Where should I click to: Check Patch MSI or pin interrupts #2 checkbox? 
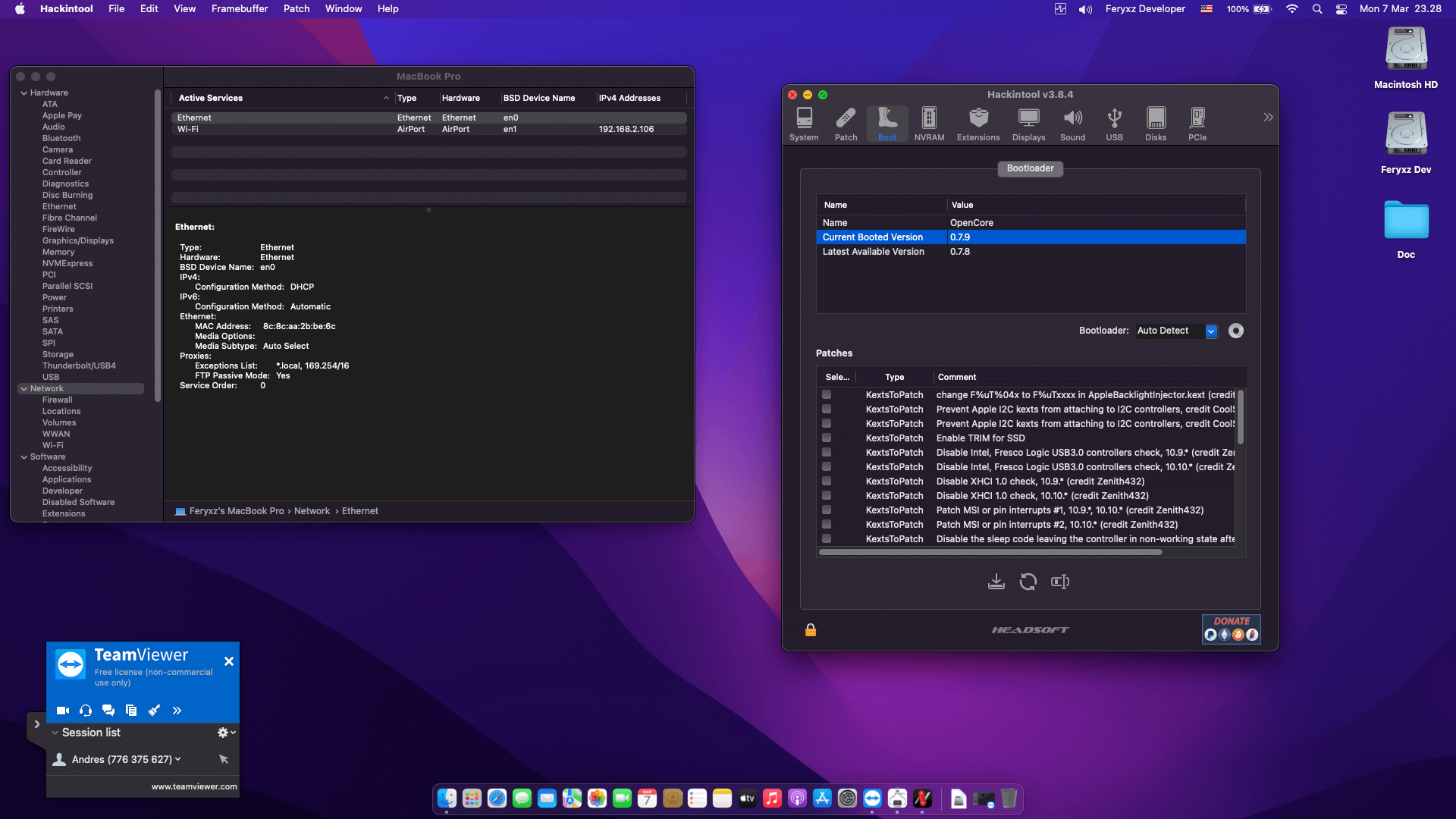point(827,524)
